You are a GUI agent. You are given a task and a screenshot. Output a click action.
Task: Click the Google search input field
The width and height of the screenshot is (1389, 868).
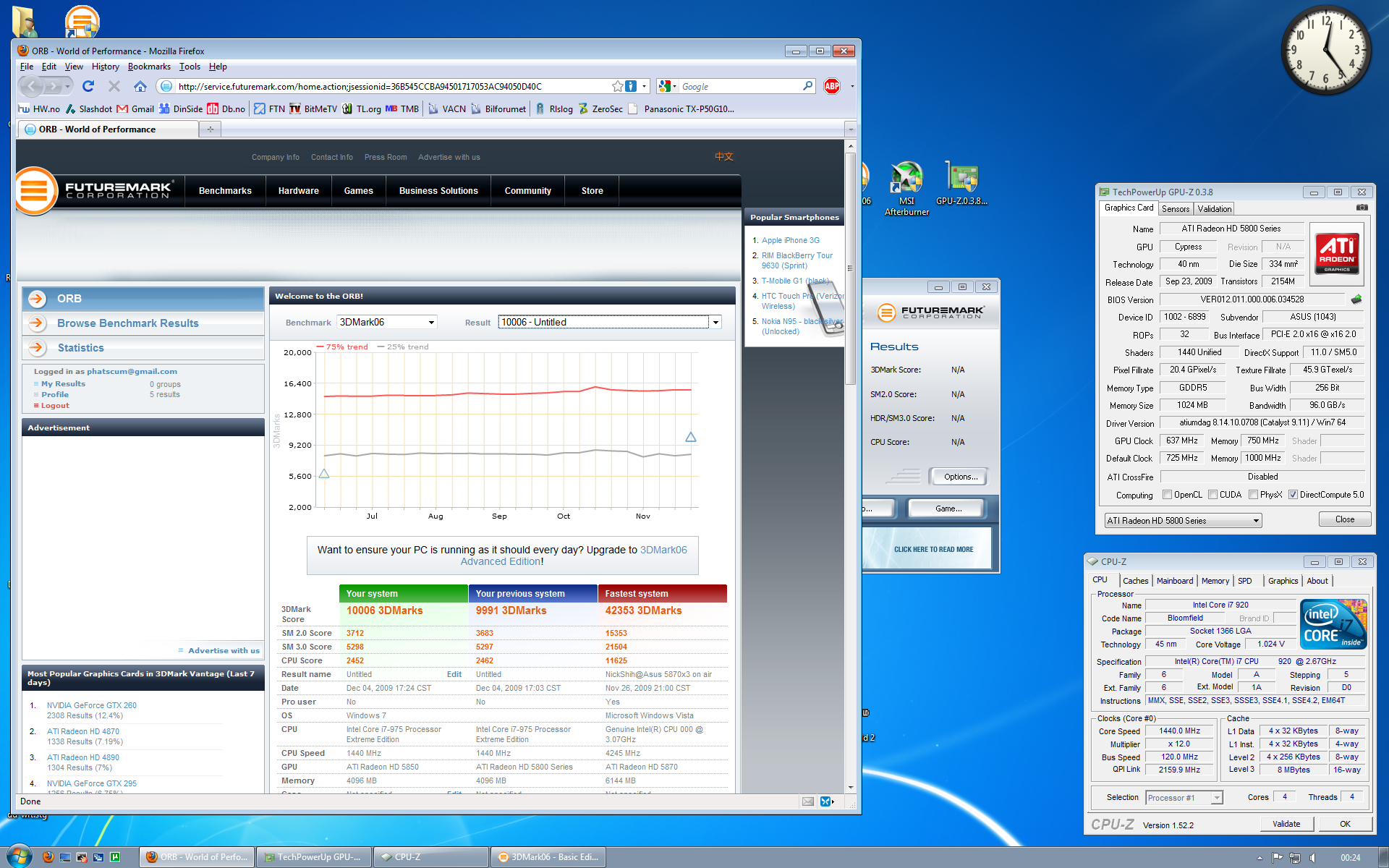738,86
